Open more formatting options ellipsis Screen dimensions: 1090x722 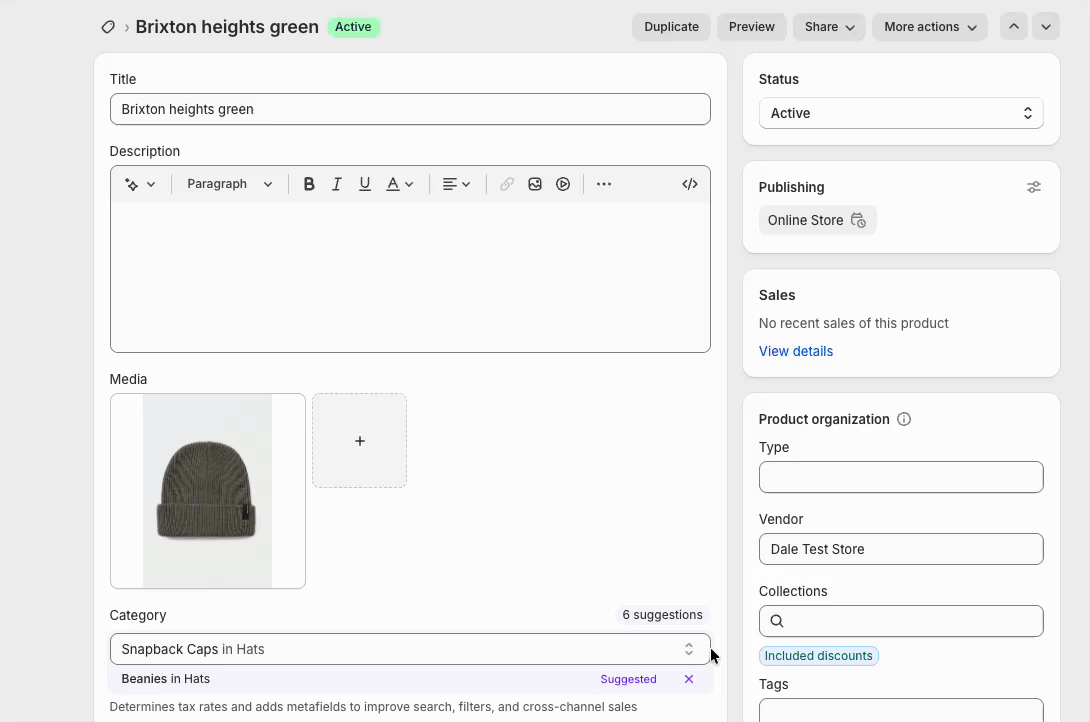(604, 184)
